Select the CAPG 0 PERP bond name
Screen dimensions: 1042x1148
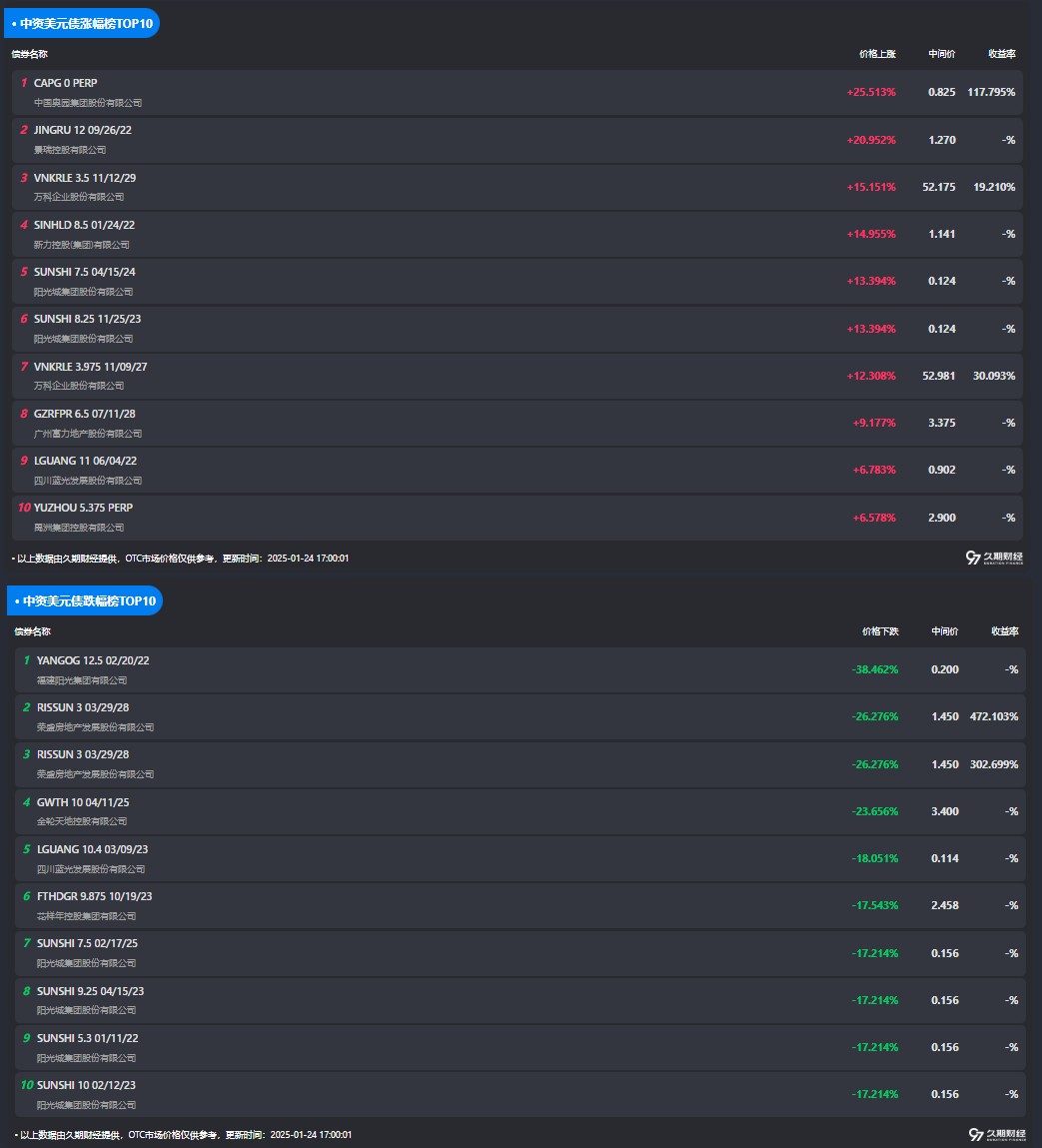pyautogui.click(x=65, y=83)
